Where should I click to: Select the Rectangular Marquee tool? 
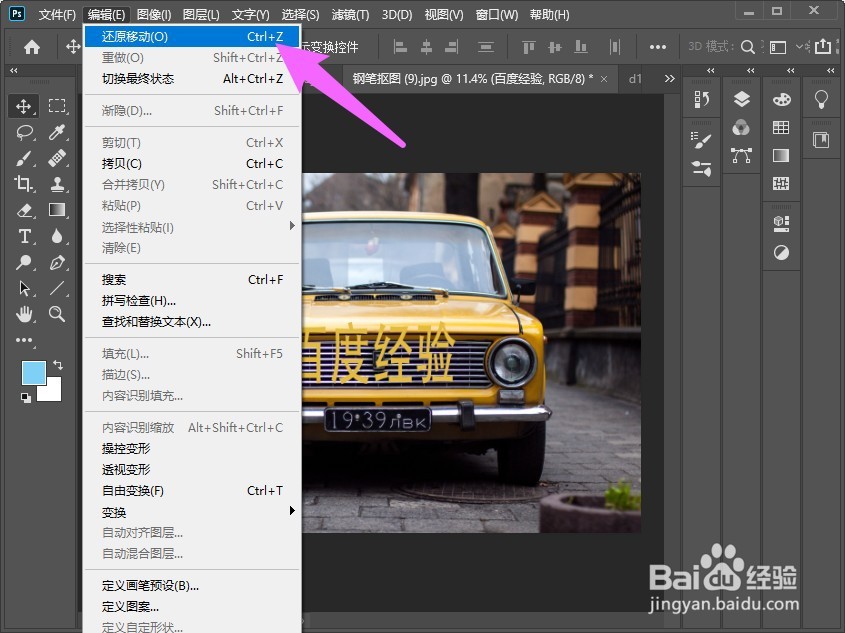click(x=57, y=106)
